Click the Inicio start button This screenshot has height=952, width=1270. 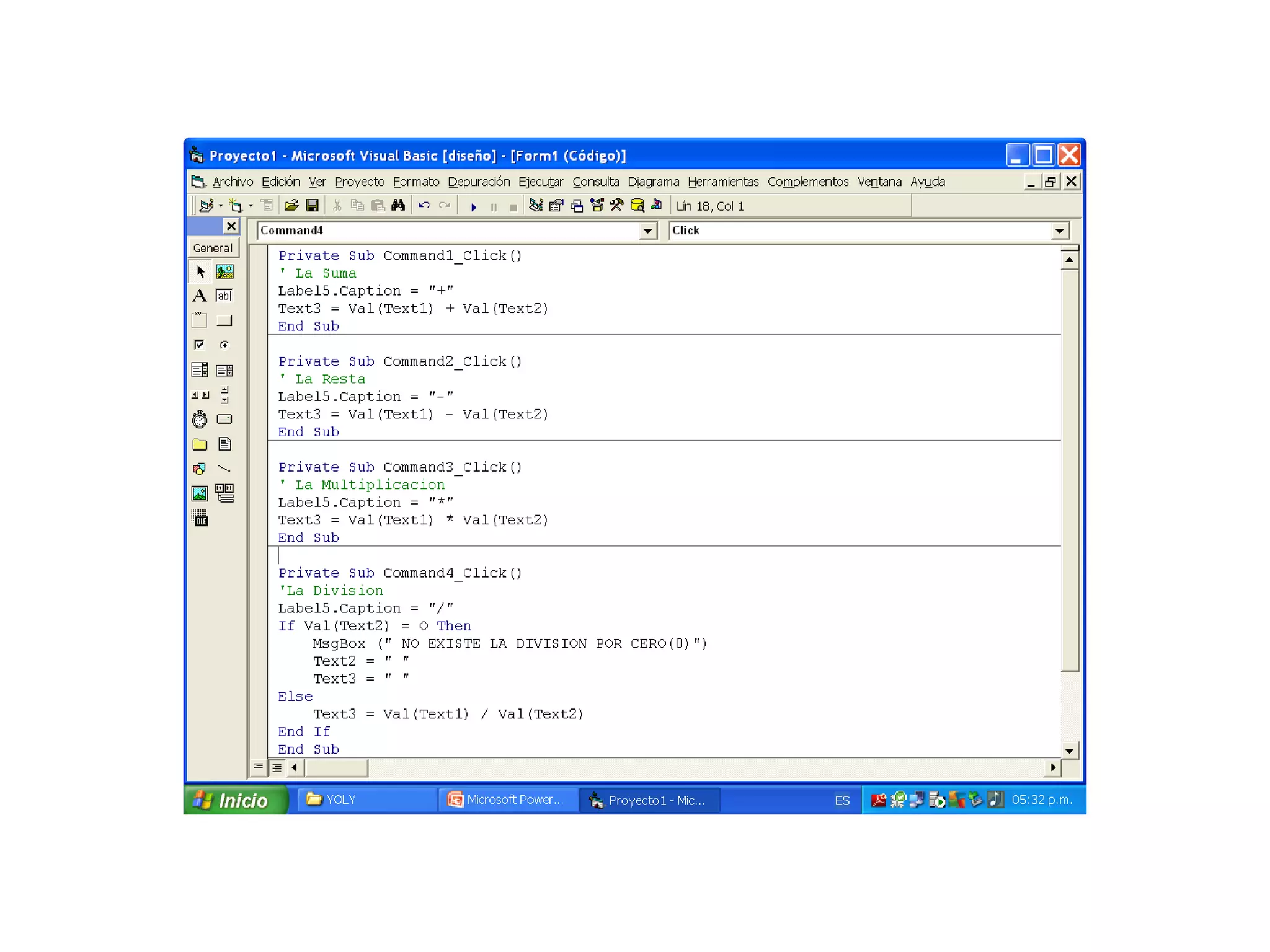(236, 800)
